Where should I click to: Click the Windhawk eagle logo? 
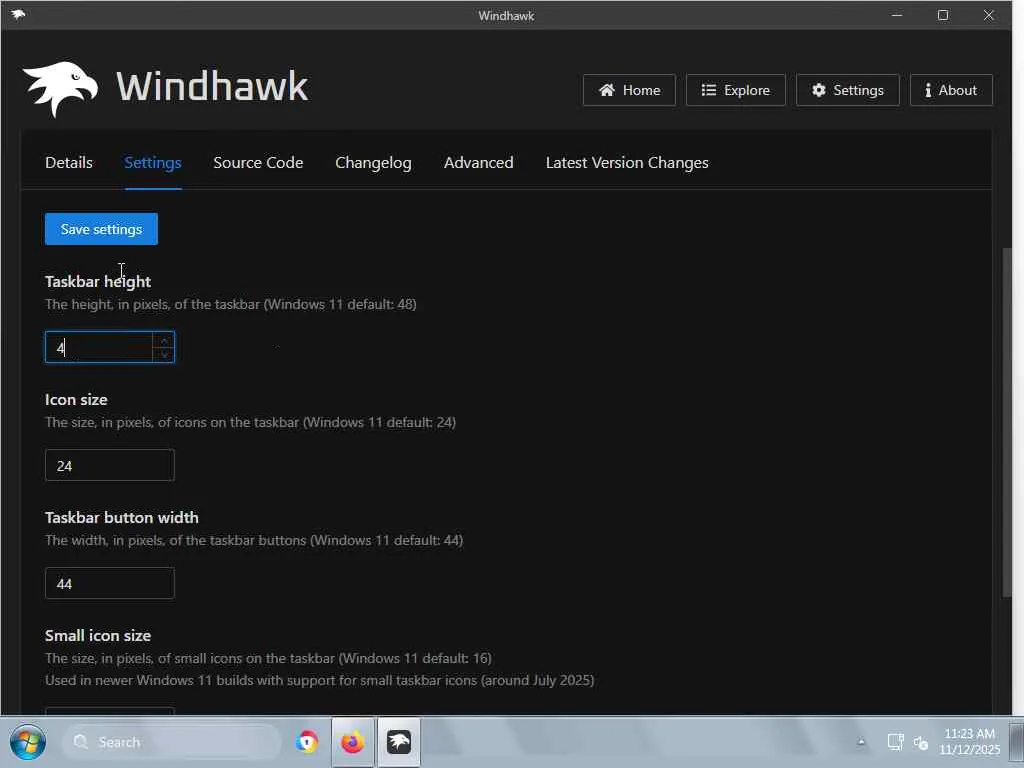pos(60,88)
